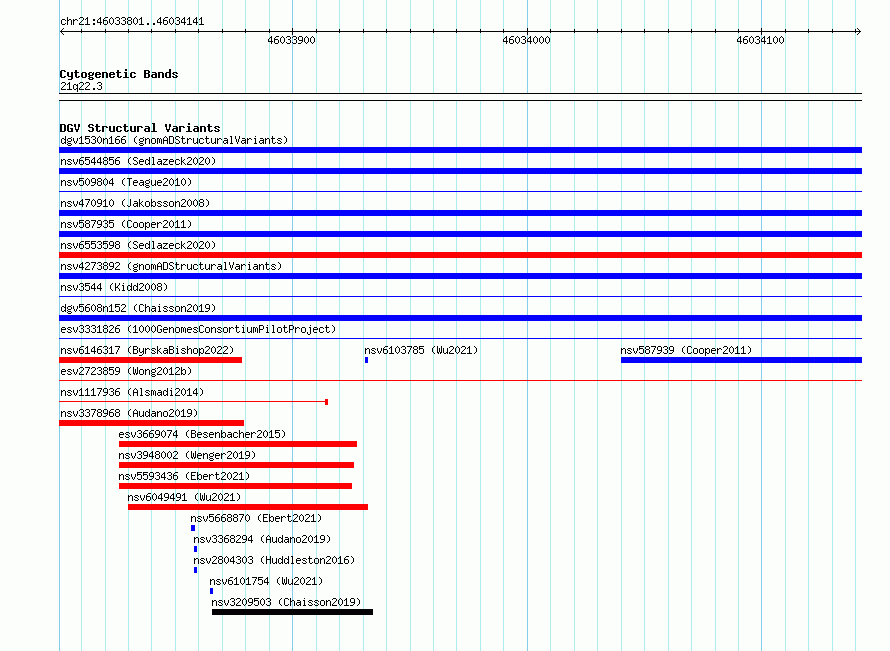Click the red bar under nsv5593436
The height and width of the screenshot is (651, 890).
(x=236, y=486)
